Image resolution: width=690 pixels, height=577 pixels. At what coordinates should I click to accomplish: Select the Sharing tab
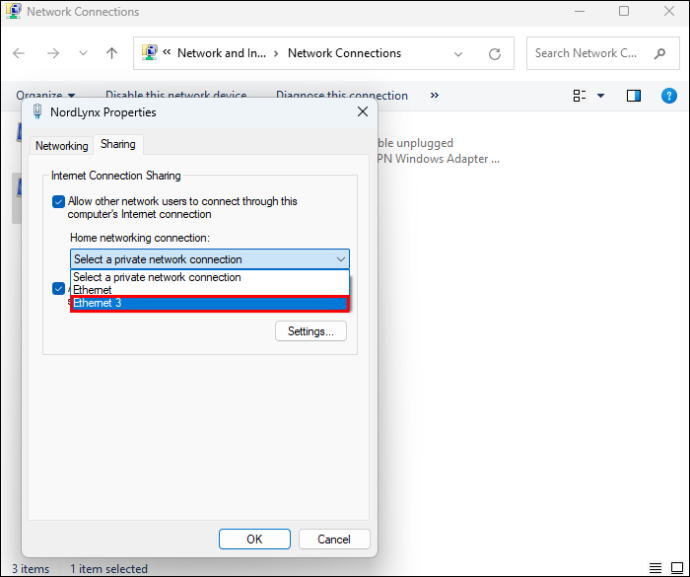click(118, 144)
